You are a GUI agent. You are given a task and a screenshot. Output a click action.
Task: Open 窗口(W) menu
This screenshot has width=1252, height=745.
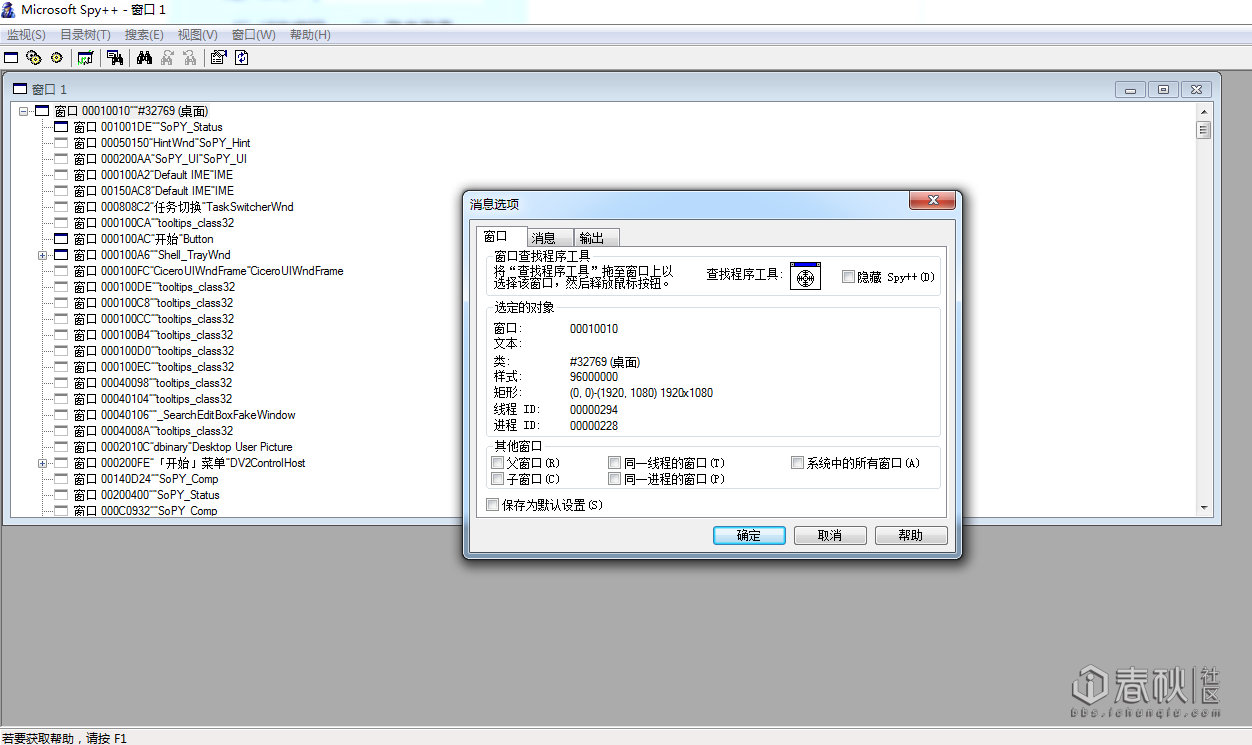254,35
